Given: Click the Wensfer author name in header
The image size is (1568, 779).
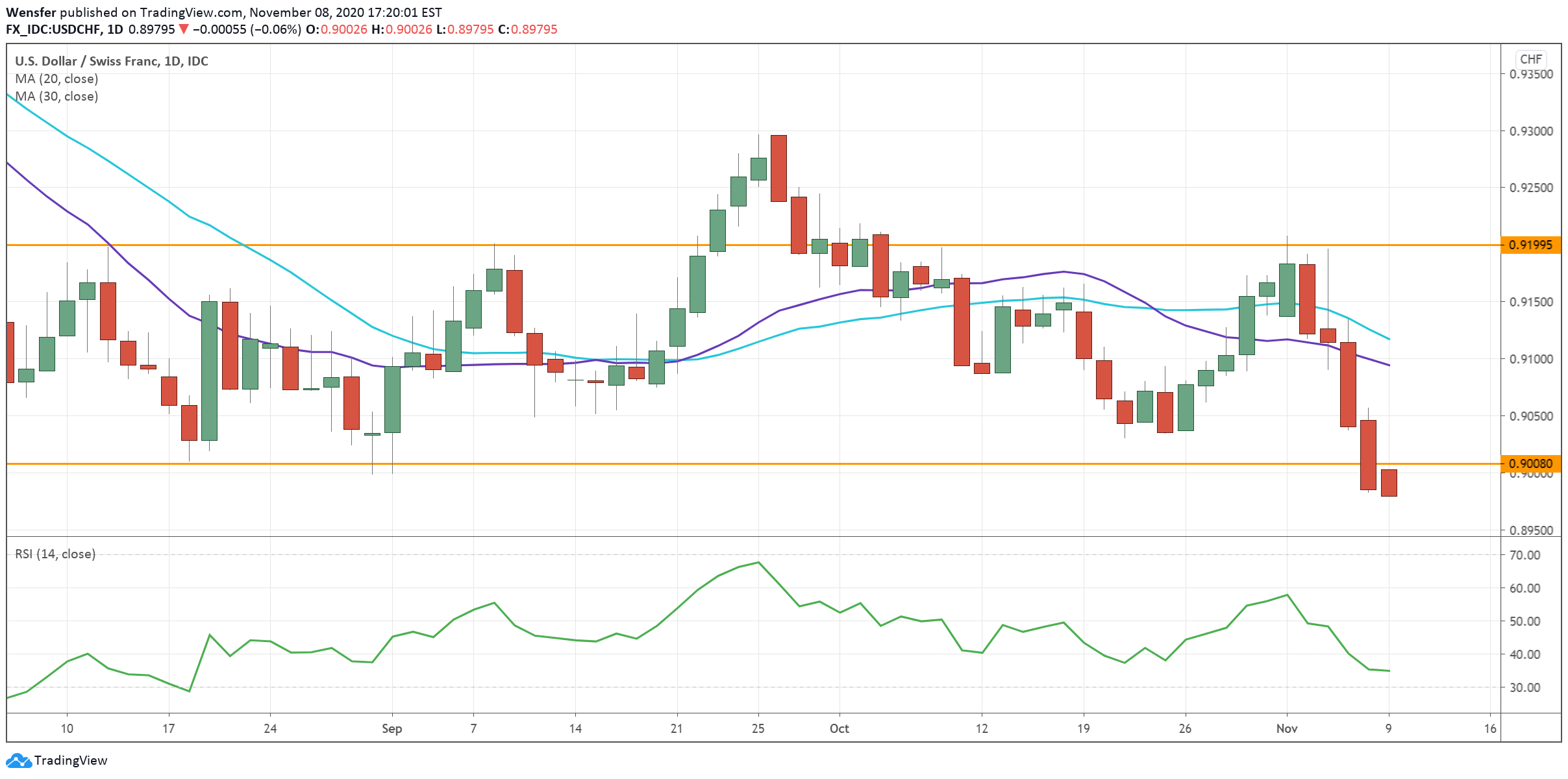Looking at the screenshot, I should (31, 12).
